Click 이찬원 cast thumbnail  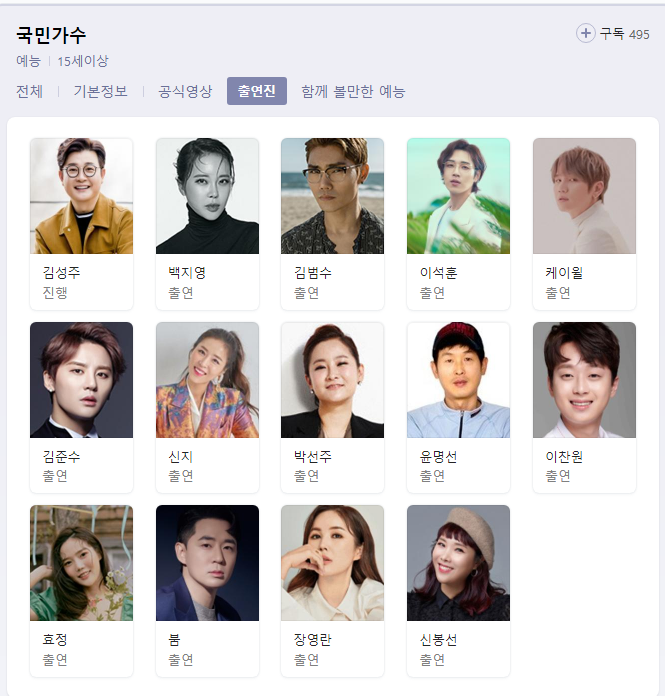pyautogui.click(x=584, y=380)
